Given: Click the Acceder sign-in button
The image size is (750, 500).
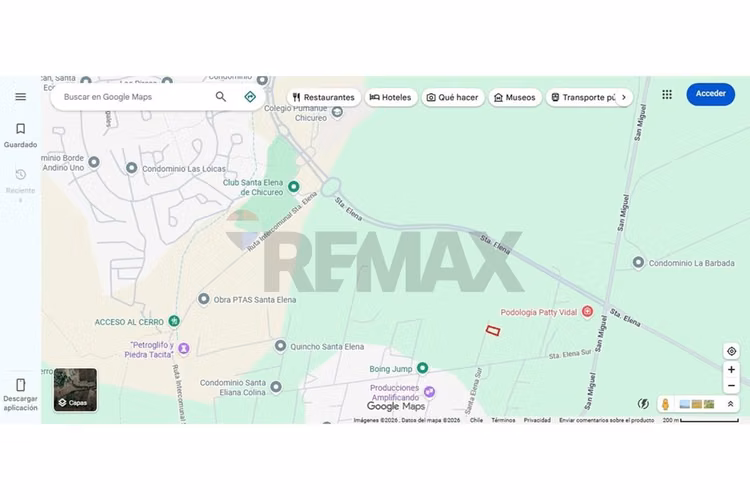Looking at the screenshot, I should (710, 94).
